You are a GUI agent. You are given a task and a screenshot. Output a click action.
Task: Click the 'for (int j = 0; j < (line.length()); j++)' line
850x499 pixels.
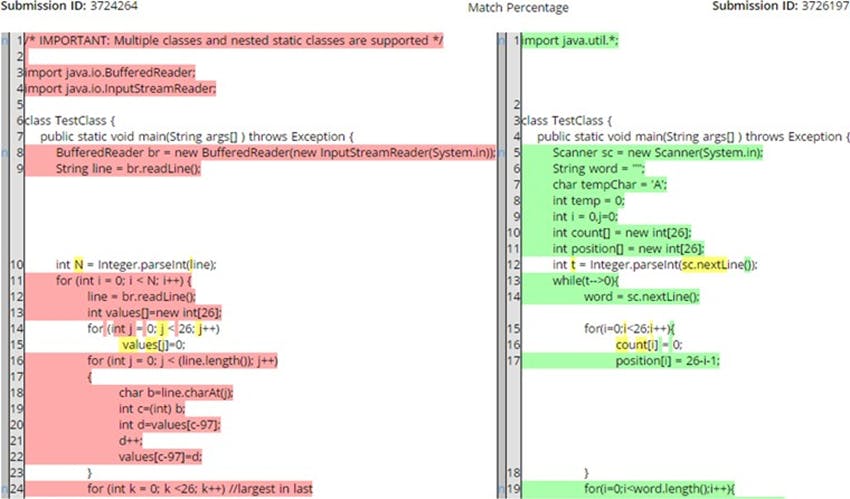182,361
